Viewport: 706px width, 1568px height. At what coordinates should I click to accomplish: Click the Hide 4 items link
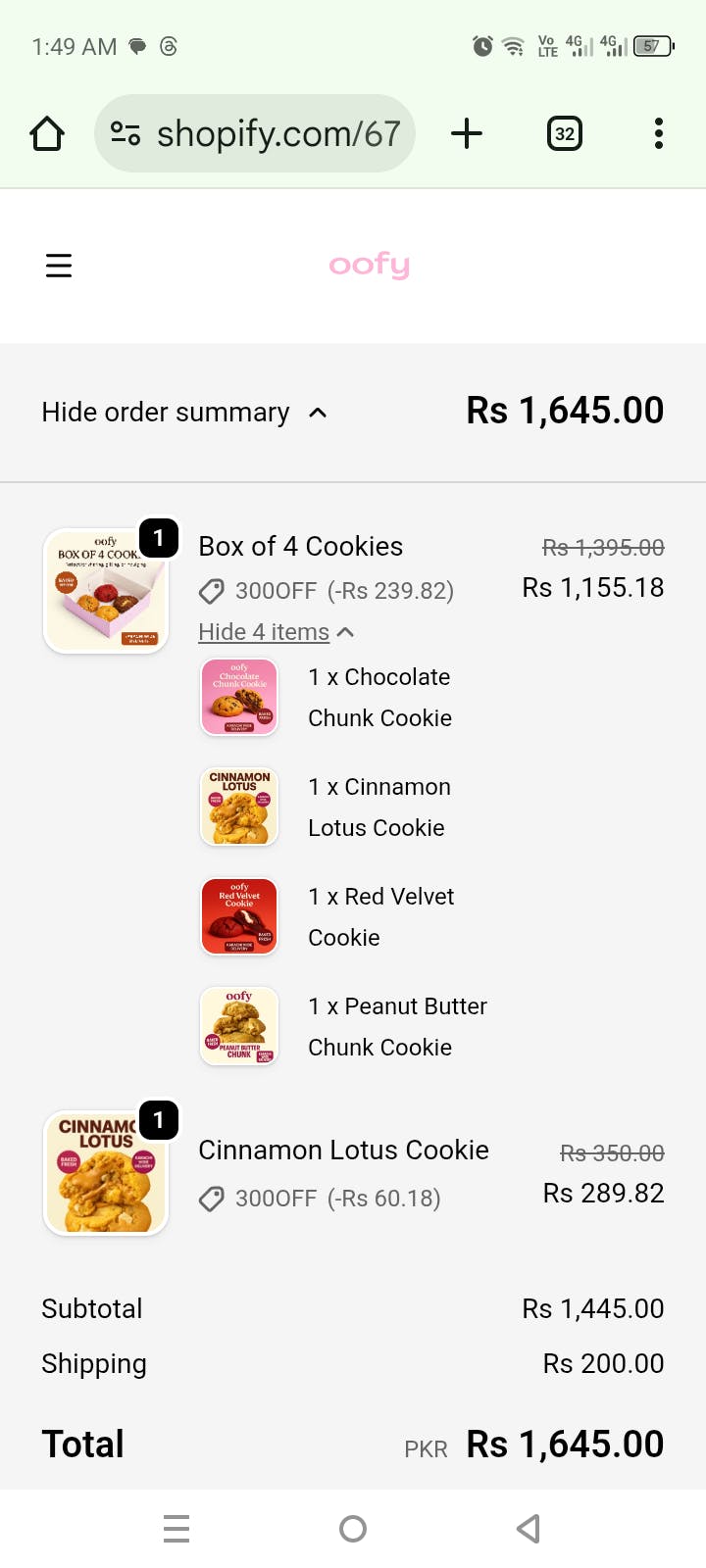[264, 632]
